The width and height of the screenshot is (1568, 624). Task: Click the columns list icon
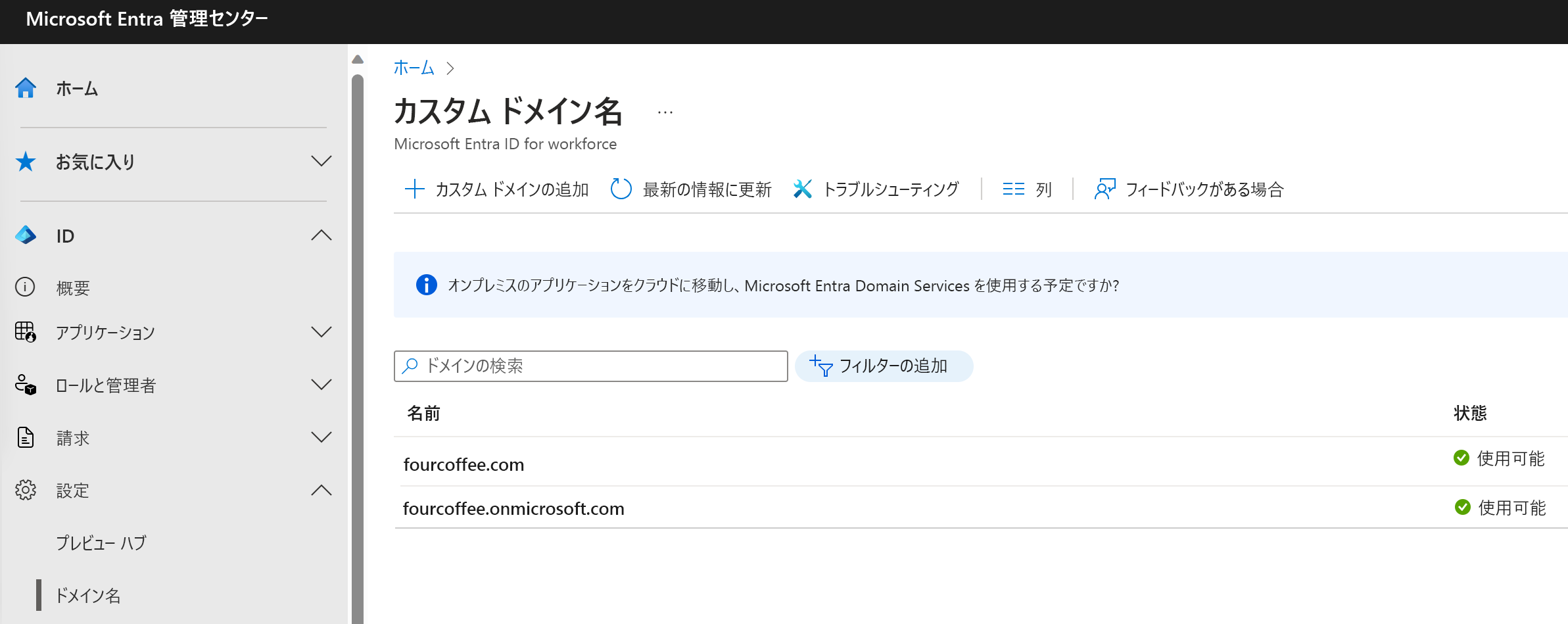pos(1013,189)
